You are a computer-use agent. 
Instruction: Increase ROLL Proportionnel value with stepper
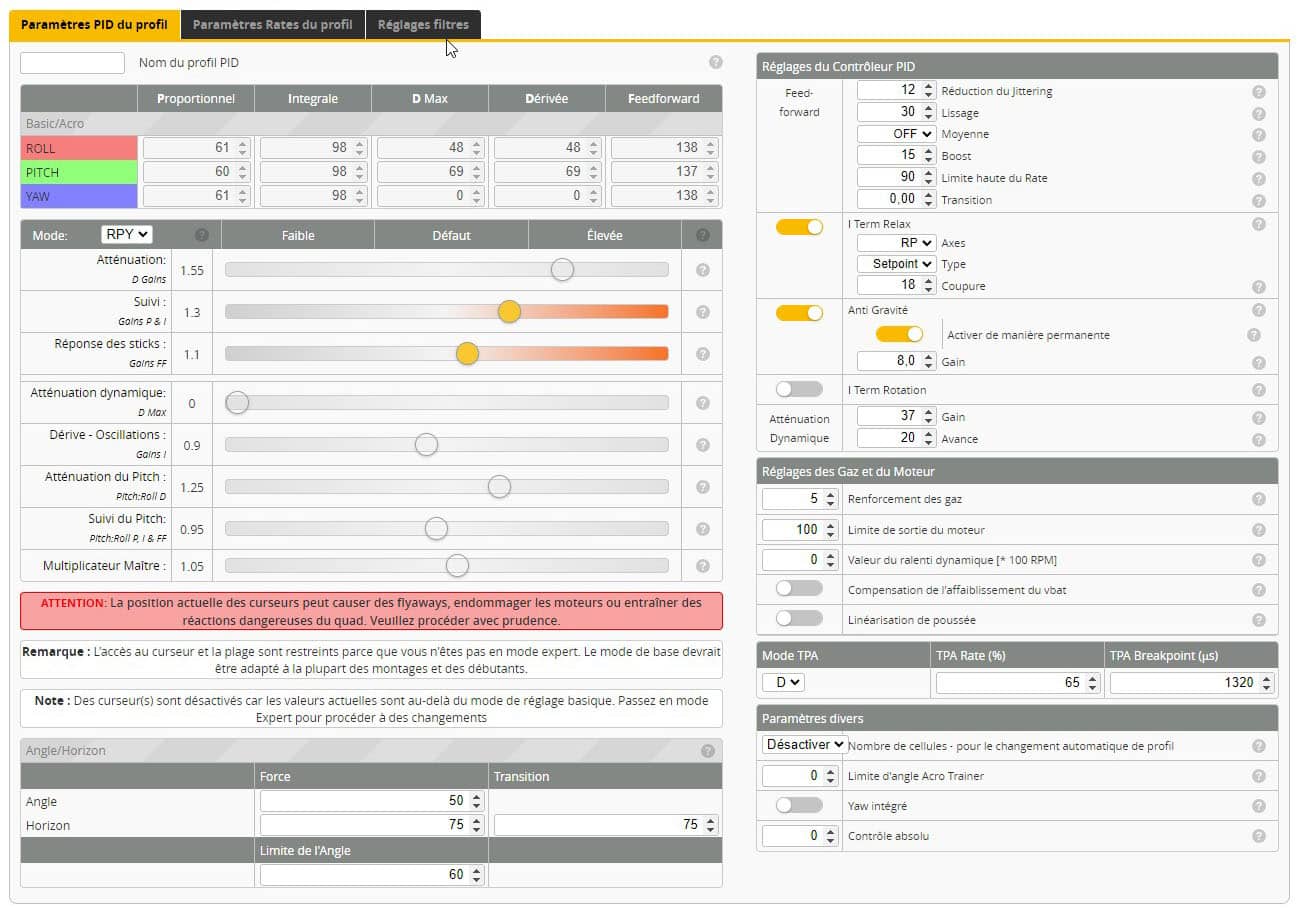tap(241, 143)
